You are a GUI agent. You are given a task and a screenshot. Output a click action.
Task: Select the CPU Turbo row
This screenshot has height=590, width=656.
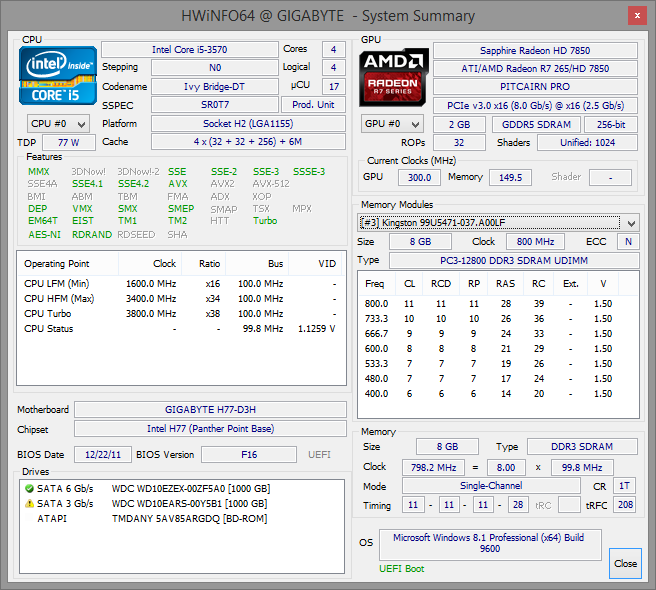click(x=181, y=314)
